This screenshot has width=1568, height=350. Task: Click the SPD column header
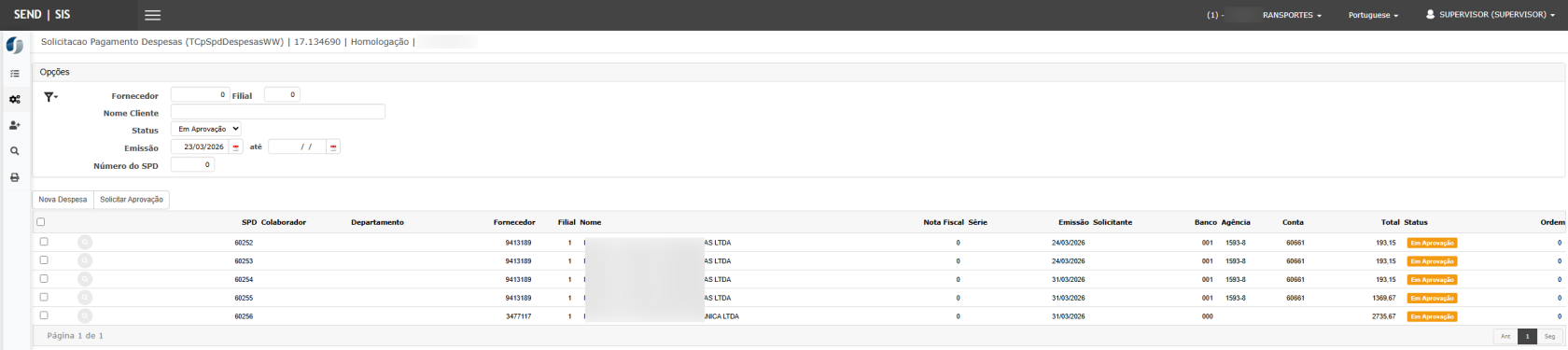[x=248, y=223]
